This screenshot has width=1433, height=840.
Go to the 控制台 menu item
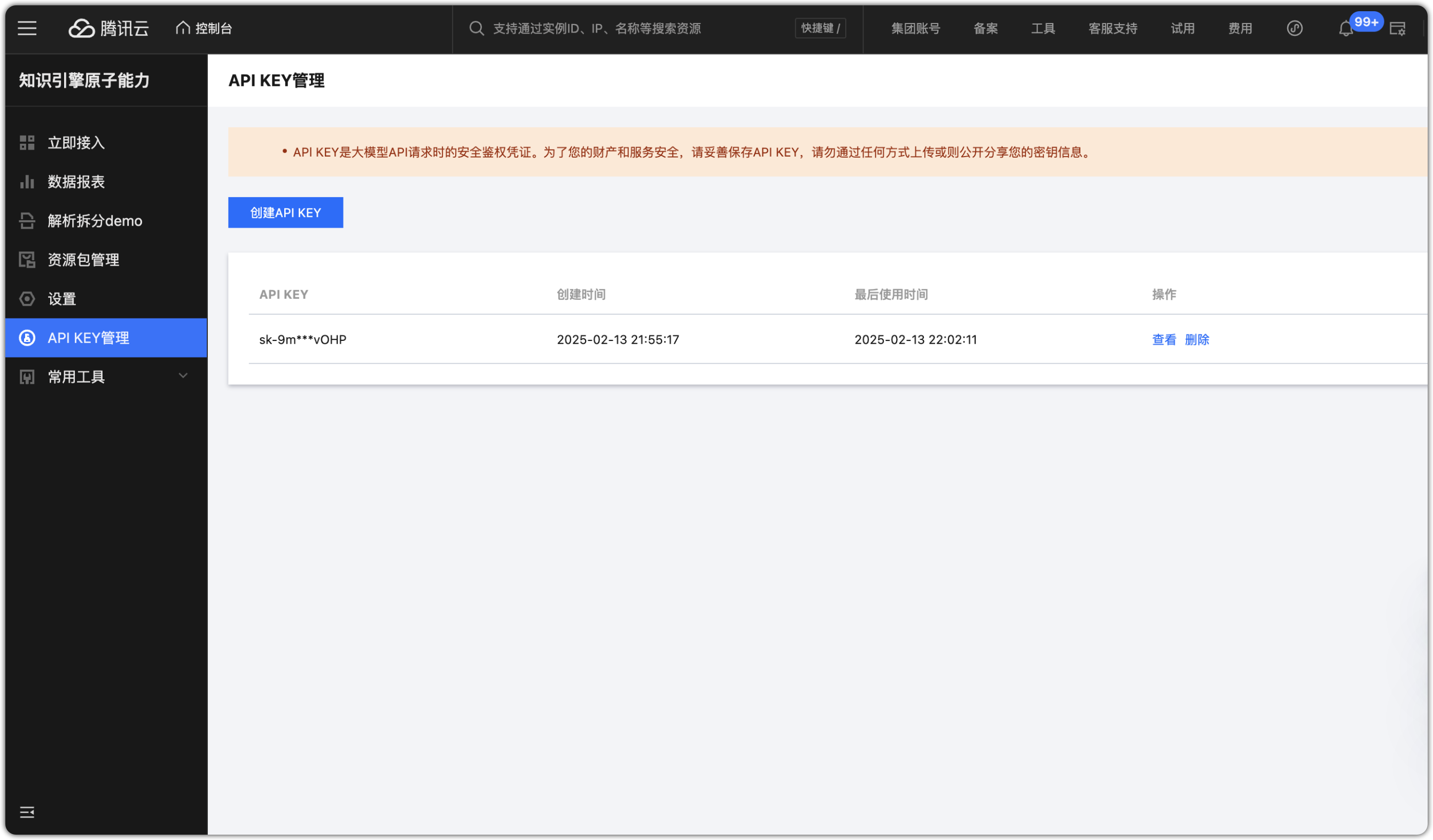point(203,28)
